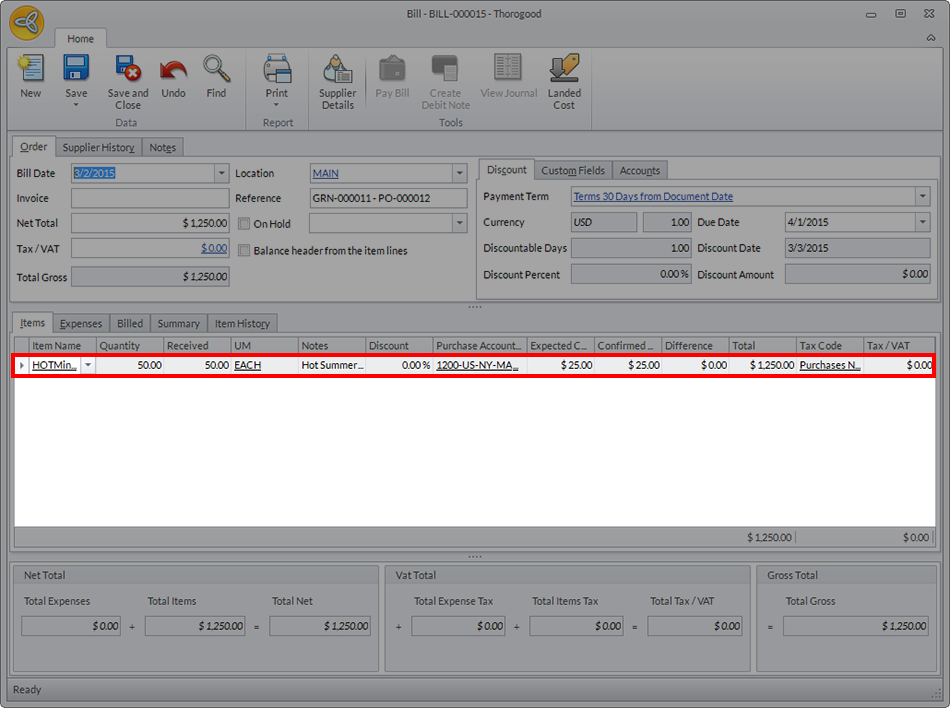Screen dimensions: 950x708
Task: Click the Save and Close icon
Action: [x=128, y=70]
